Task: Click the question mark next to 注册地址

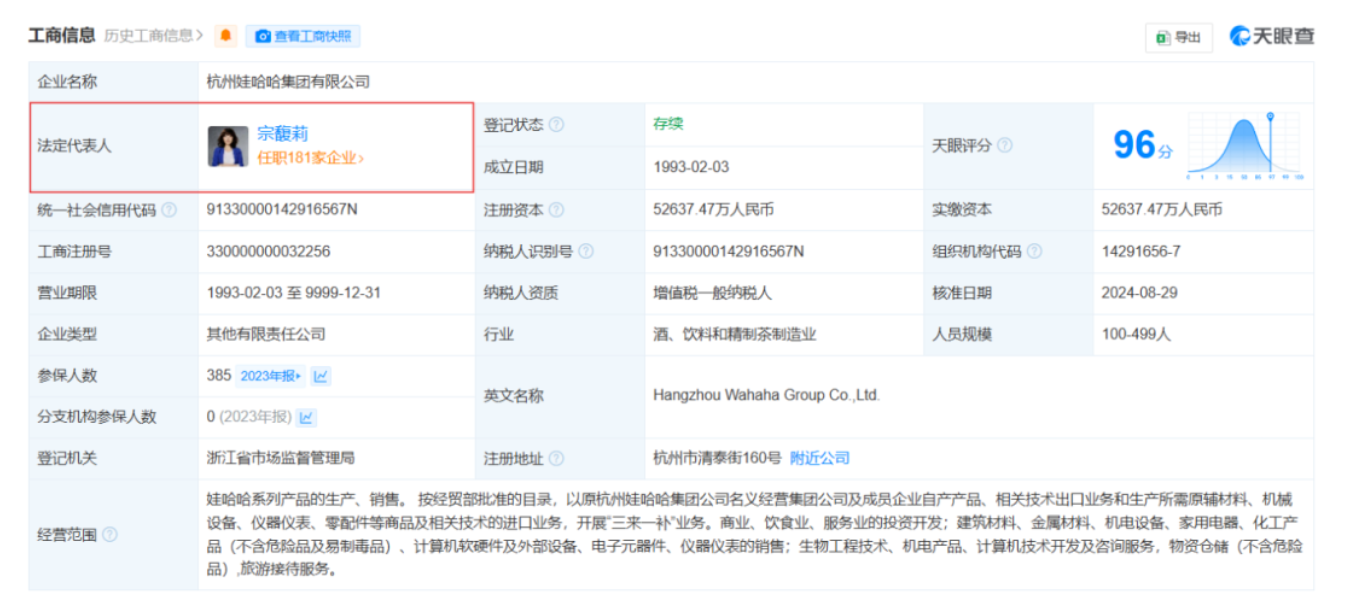Action: click(x=556, y=459)
